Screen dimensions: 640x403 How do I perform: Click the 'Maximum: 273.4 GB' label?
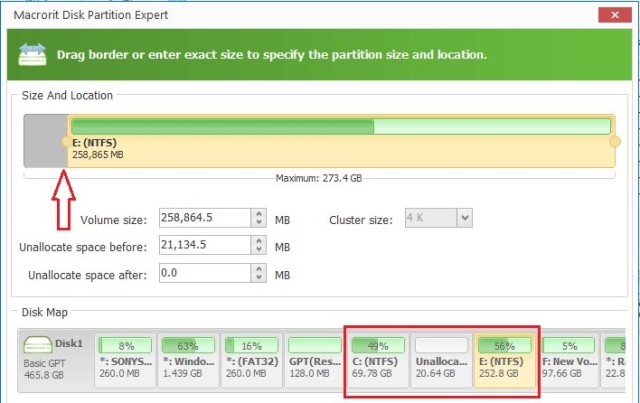[x=319, y=178]
